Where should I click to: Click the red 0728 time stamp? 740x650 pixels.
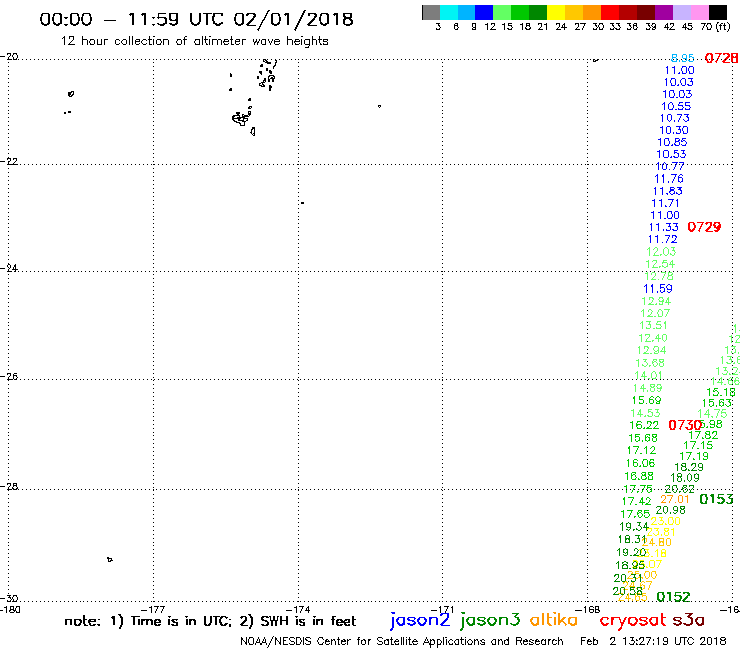tap(721, 58)
